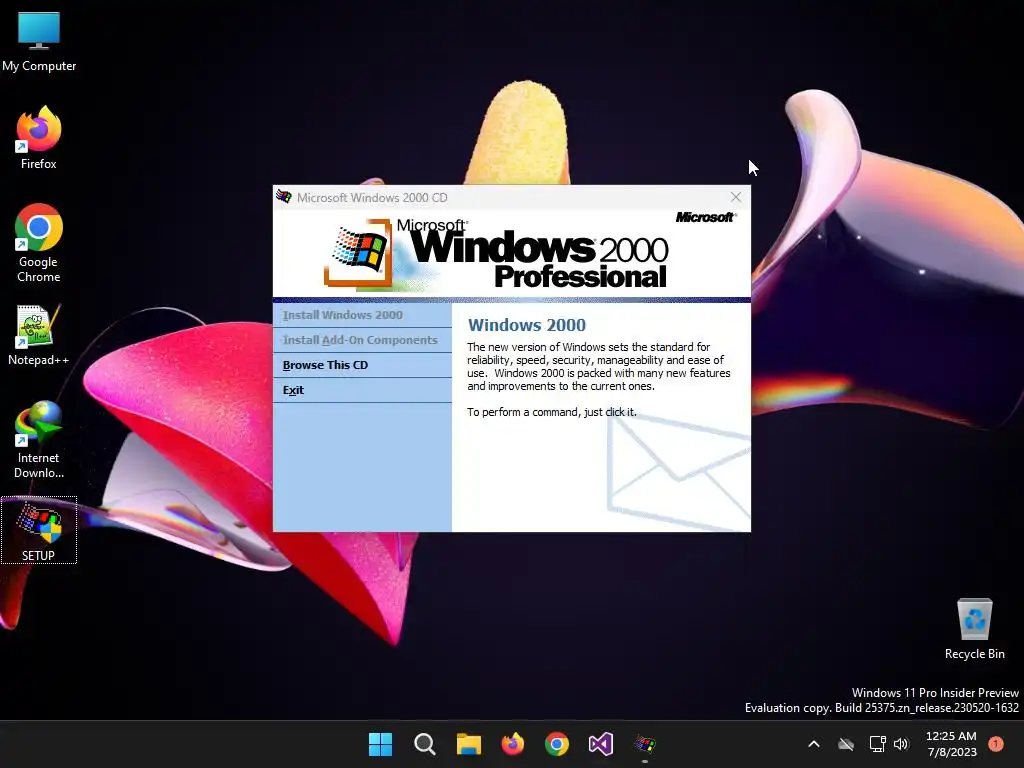Open the volume speaker tray icon
Viewport: 1024px width, 768px height.
point(901,744)
